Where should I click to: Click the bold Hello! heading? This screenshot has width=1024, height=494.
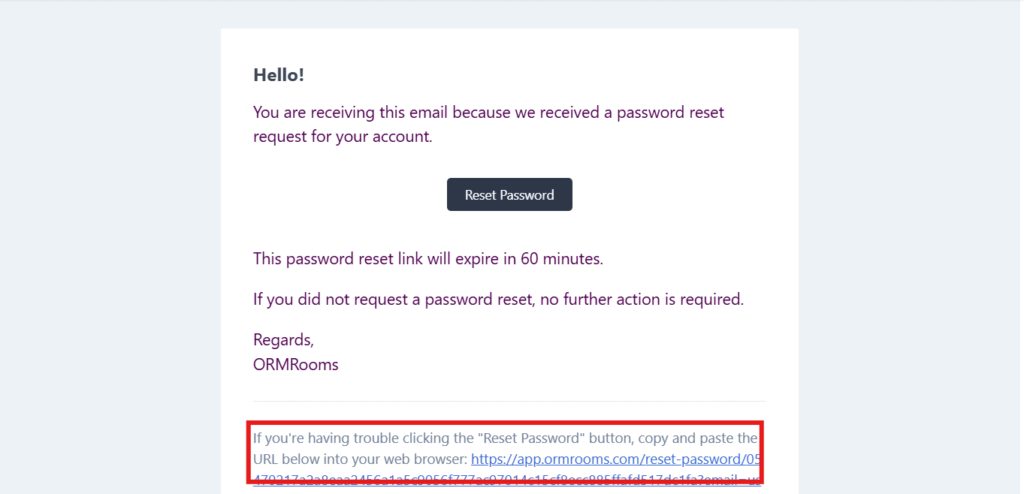pyautogui.click(x=279, y=75)
